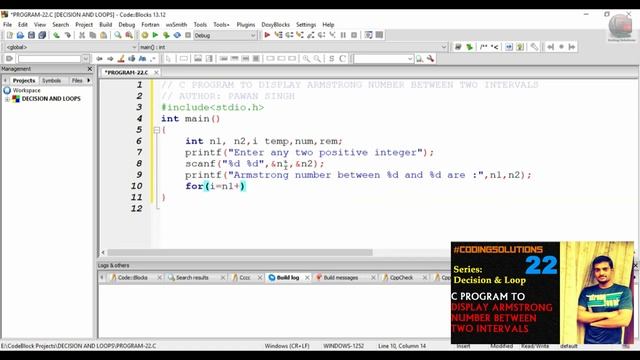Click the Stop debugger icon
This screenshot has height=360, width=640.
354,36
